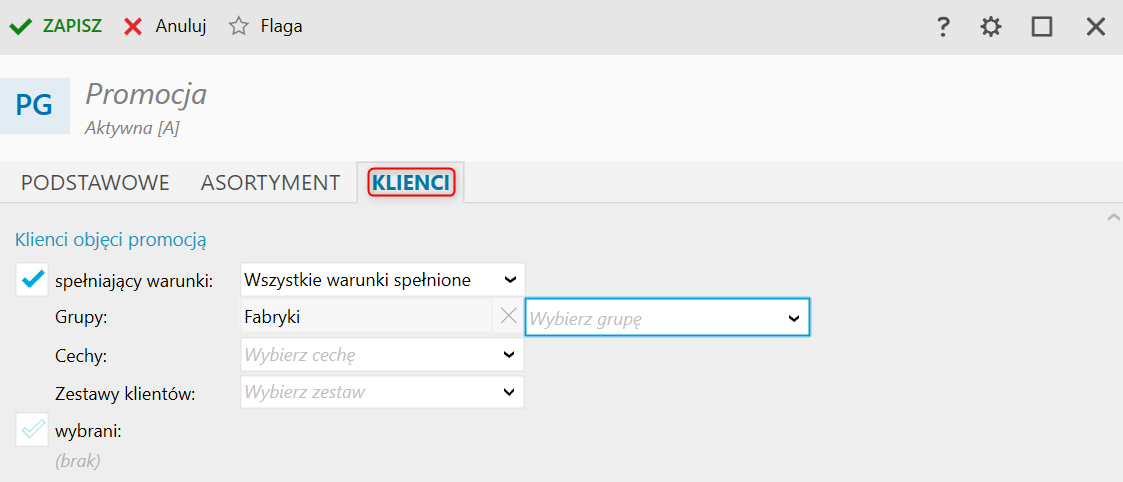Click the red Anuluj X icon
The image size is (1123, 482).
point(133,27)
